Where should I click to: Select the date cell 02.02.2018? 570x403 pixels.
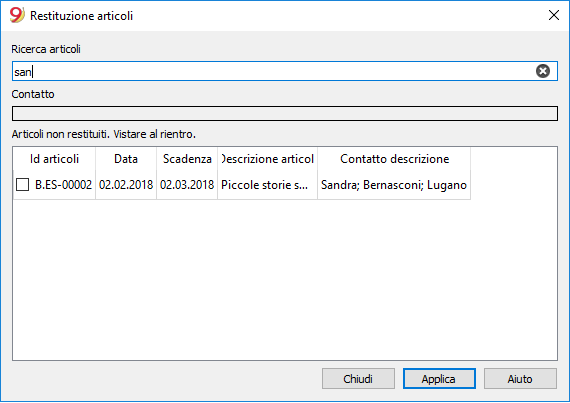(126, 185)
